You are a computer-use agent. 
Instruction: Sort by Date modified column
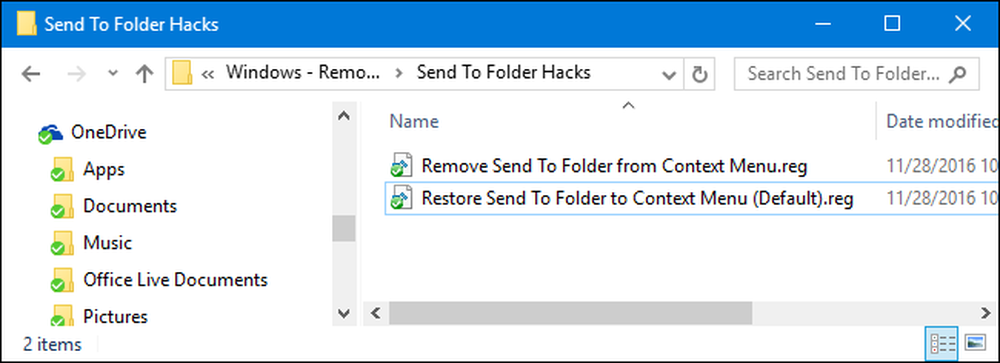pyautogui.click(x=939, y=121)
